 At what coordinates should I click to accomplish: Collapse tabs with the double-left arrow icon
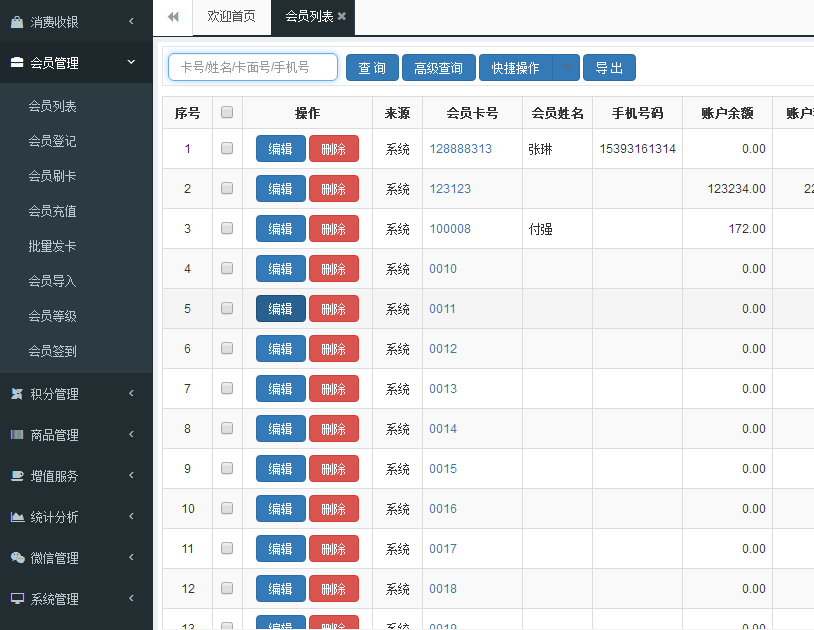pos(173,17)
